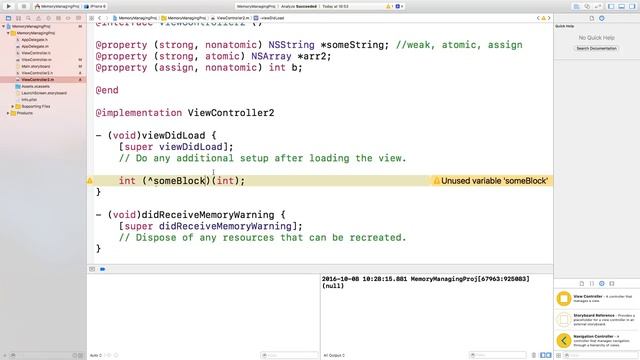Click the Unused variable 'someBlock' warning banner
The width and height of the screenshot is (640, 360).
pos(492,181)
